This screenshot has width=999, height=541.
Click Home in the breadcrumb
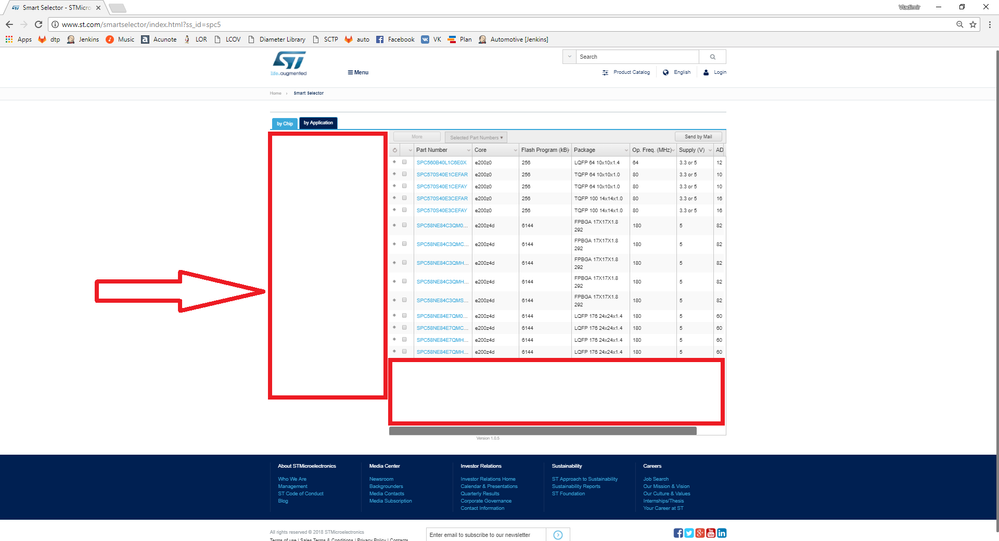[x=275, y=94]
